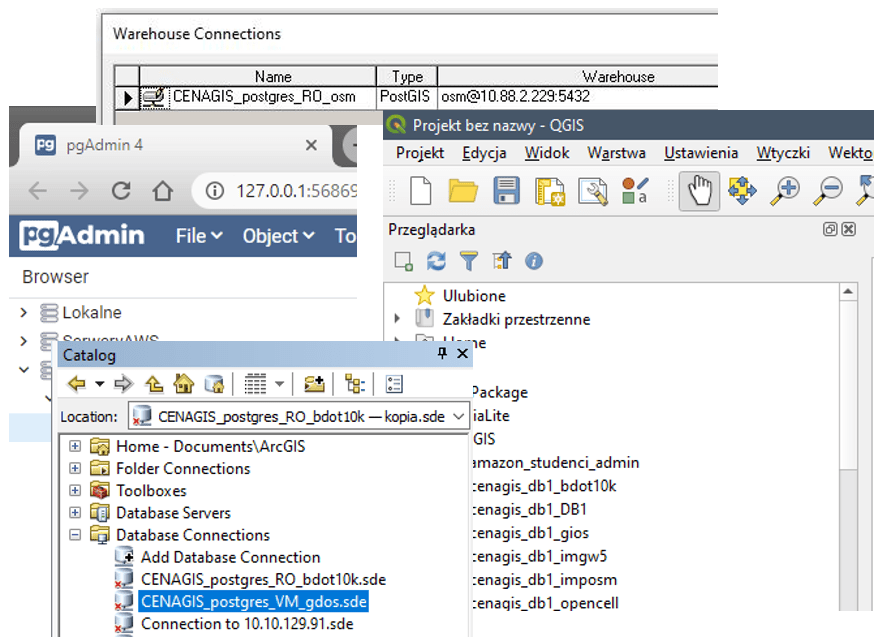Open the pgAdmin Object menu
Screen dimensions: 881x644
[x=278, y=236]
